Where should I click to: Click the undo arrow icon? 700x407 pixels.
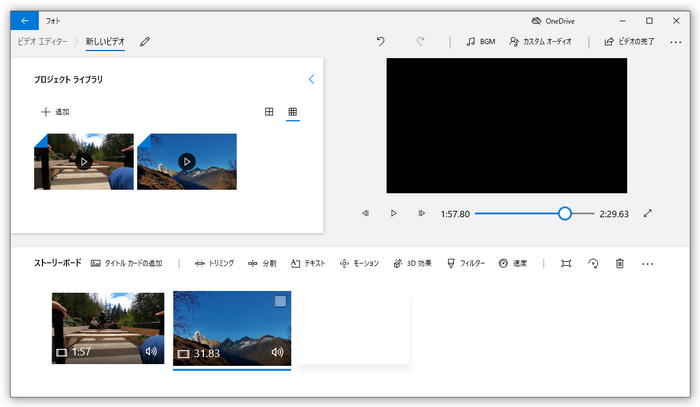click(x=380, y=42)
